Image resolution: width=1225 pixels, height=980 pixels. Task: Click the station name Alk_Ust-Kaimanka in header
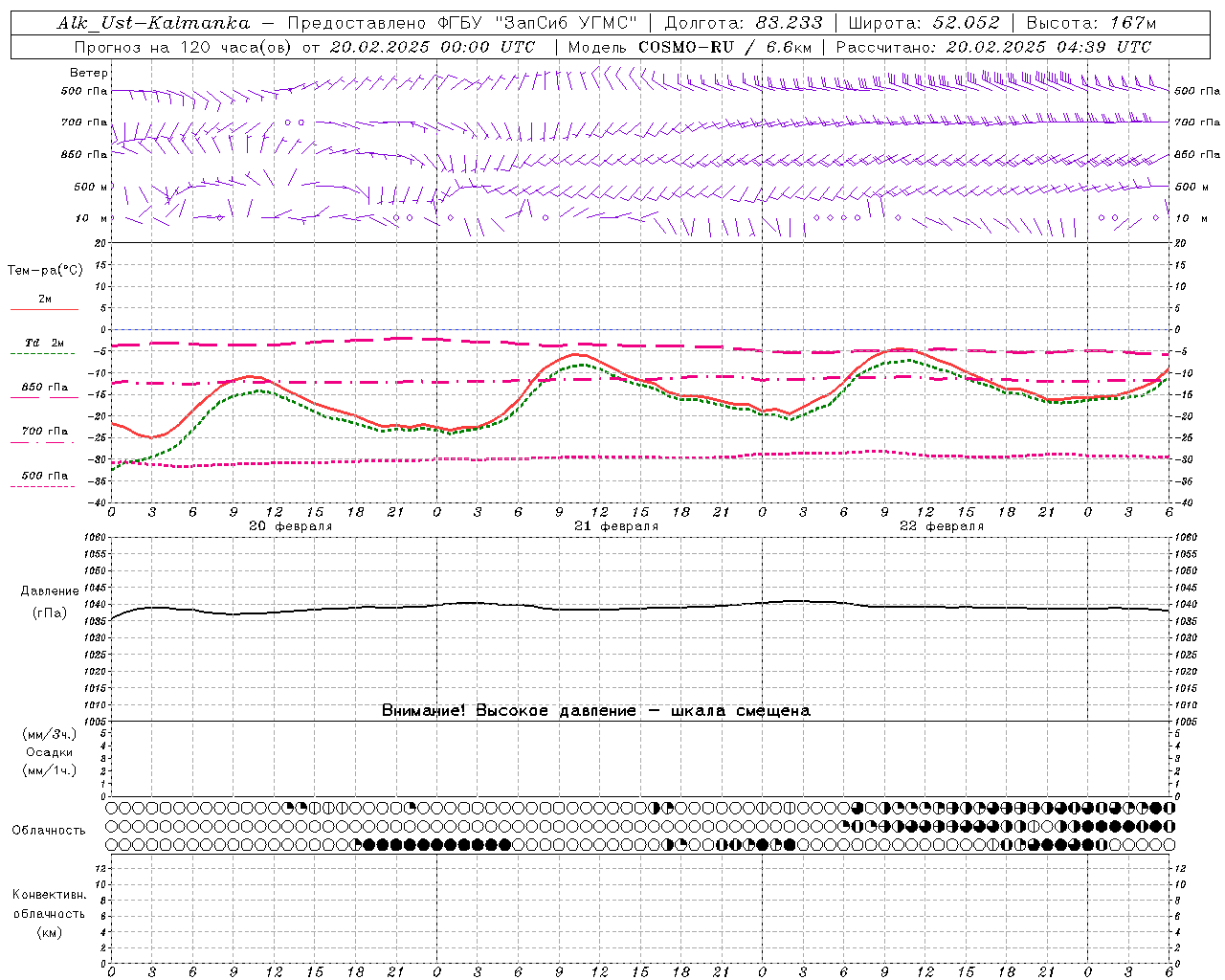tap(153, 24)
